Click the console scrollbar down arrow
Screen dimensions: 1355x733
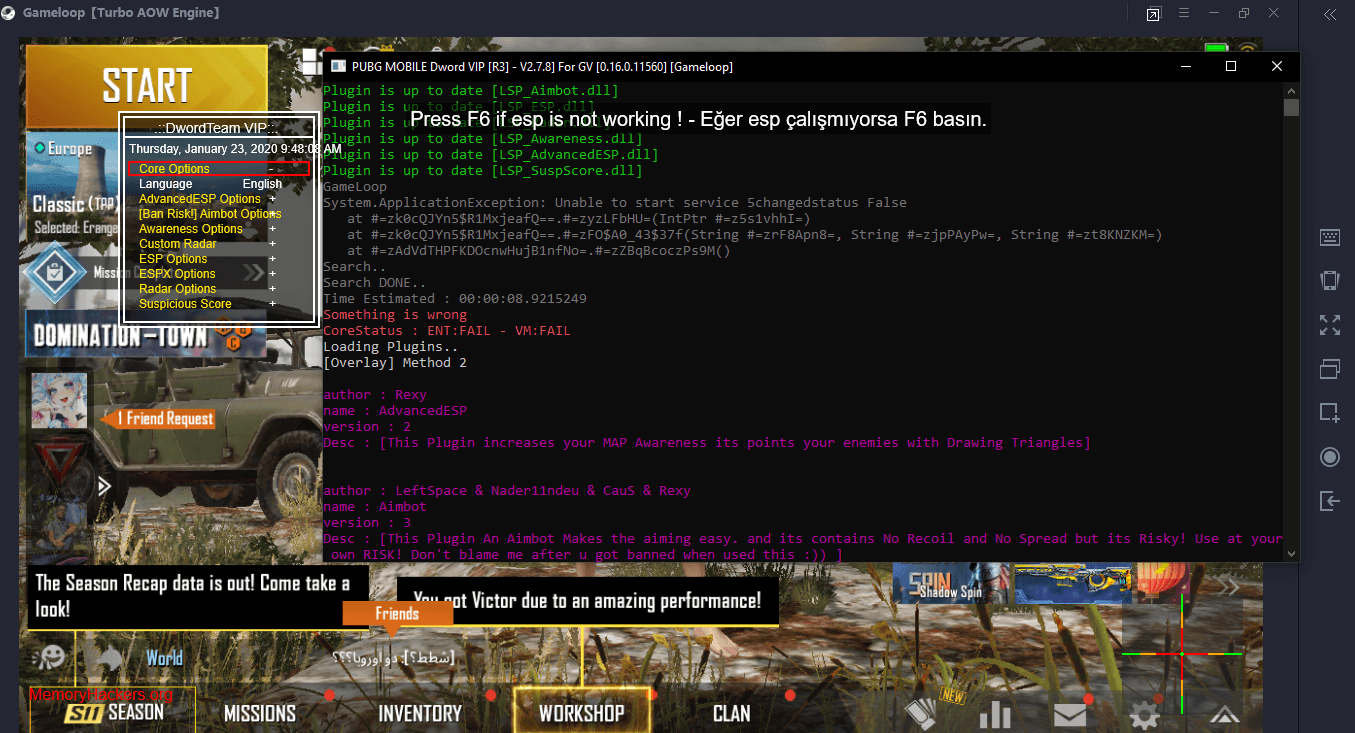pyautogui.click(x=1291, y=553)
